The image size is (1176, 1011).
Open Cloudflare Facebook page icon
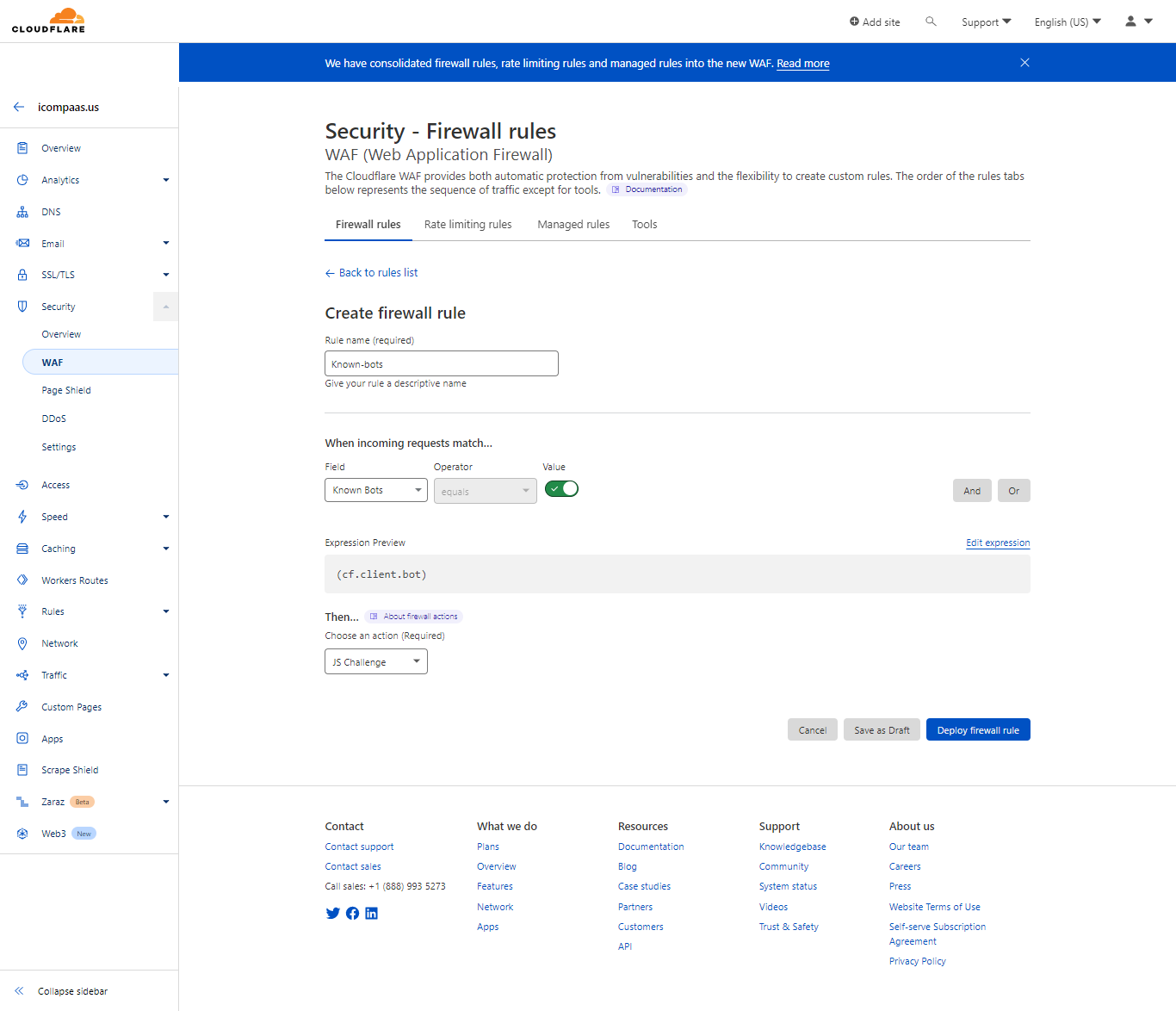coord(352,914)
